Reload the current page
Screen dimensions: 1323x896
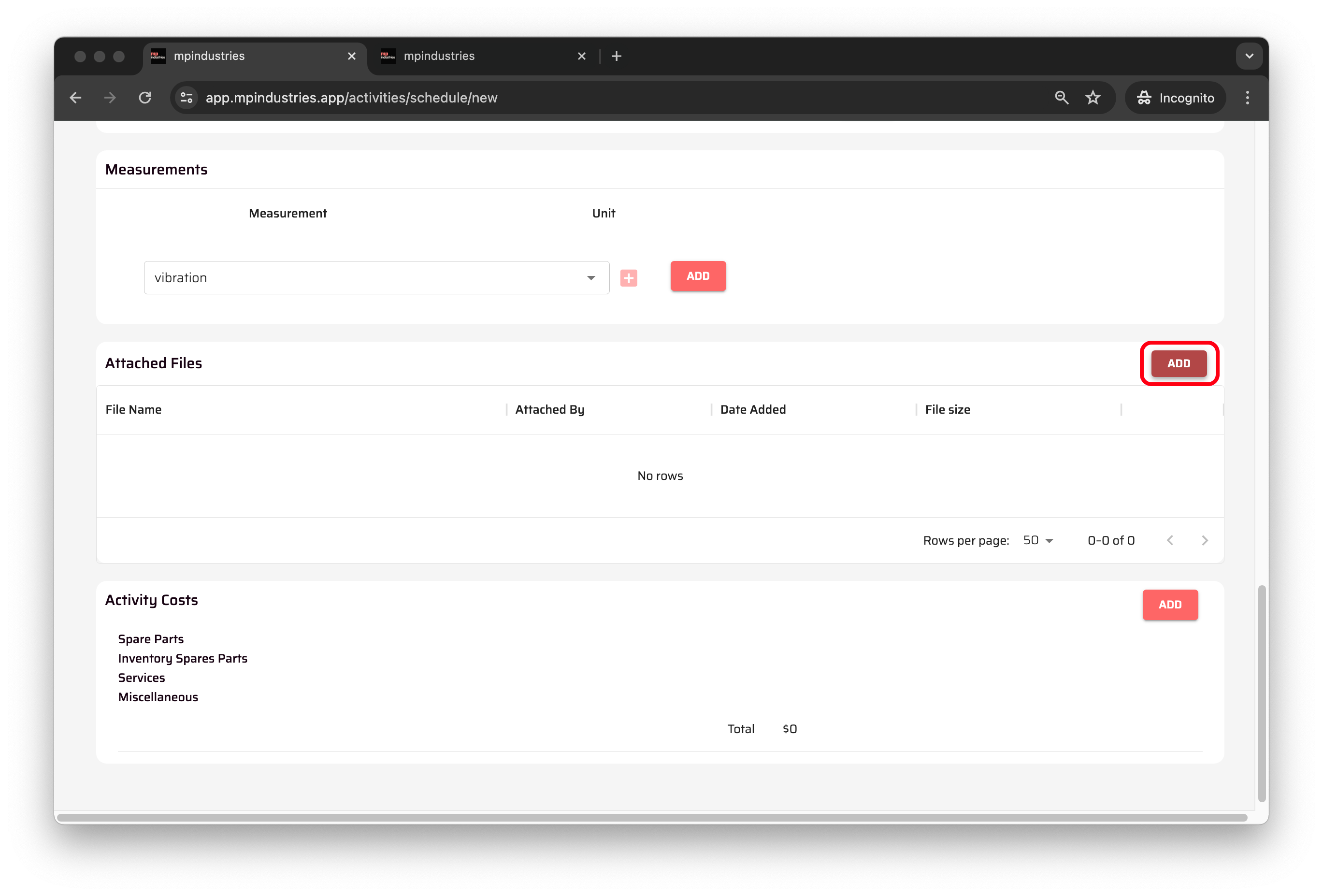(x=145, y=98)
